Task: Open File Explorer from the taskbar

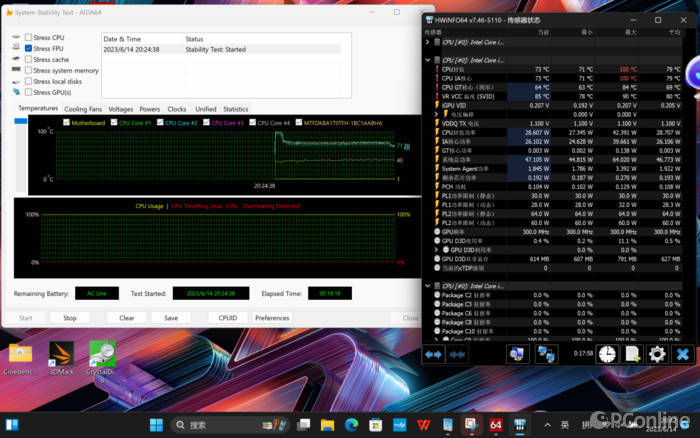Action: pos(327,425)
